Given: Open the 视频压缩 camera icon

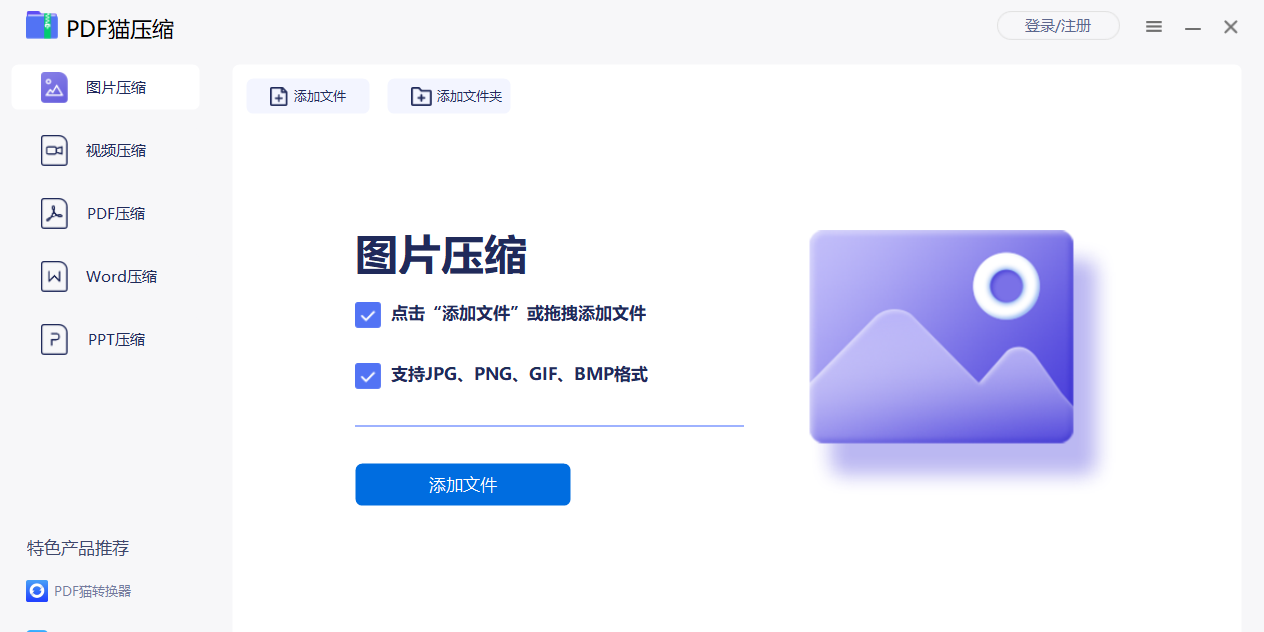Looking at the screenshot, I should coord(54,151).
